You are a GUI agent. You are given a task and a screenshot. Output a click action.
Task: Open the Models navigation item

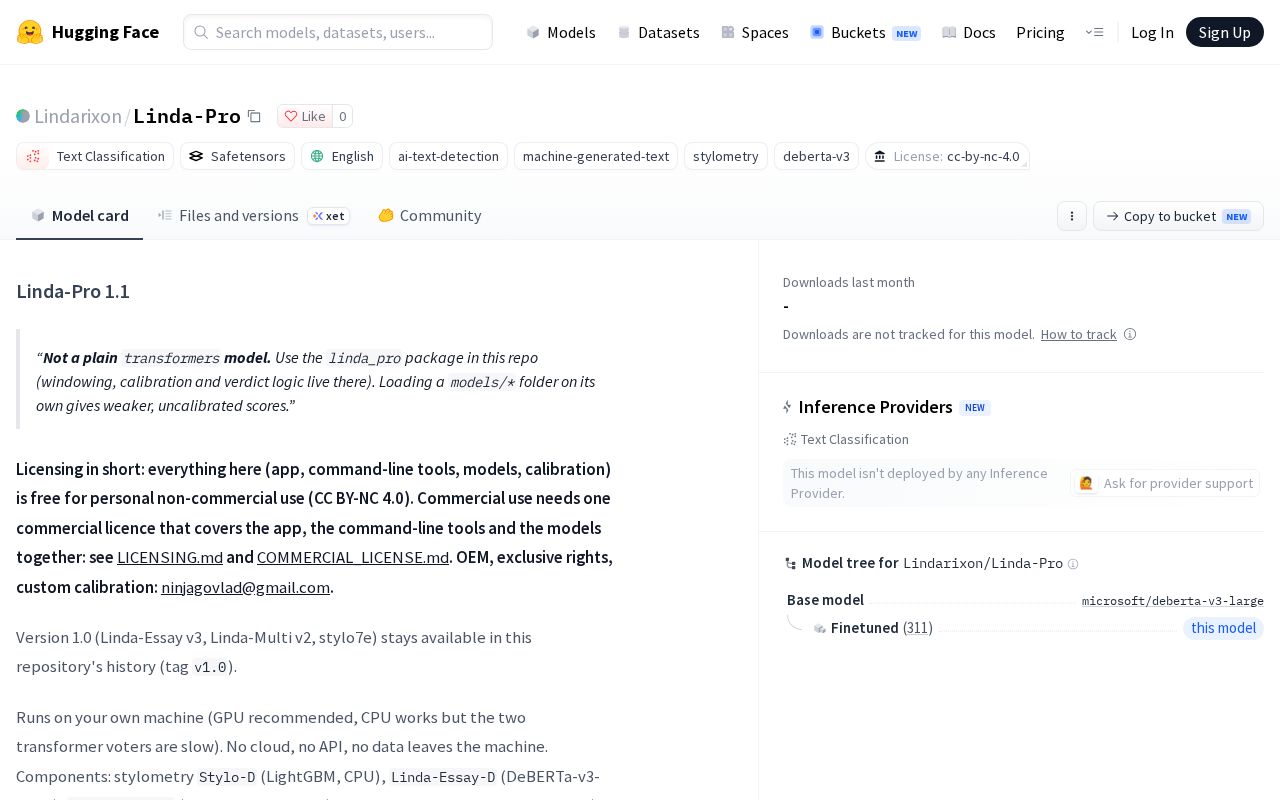[561, 32]
